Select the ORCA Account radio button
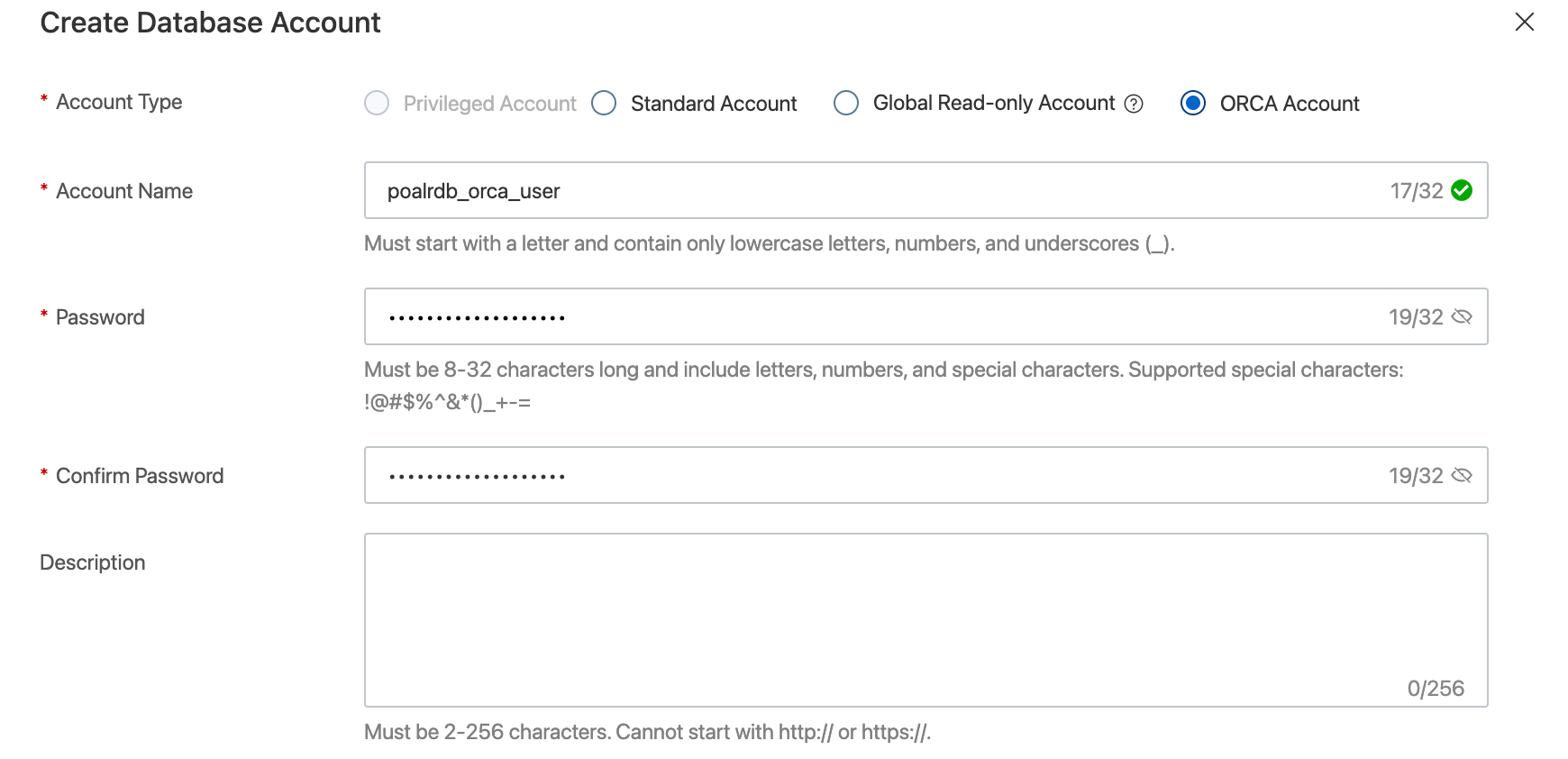1568x759 pixels. click(1192, 103)
